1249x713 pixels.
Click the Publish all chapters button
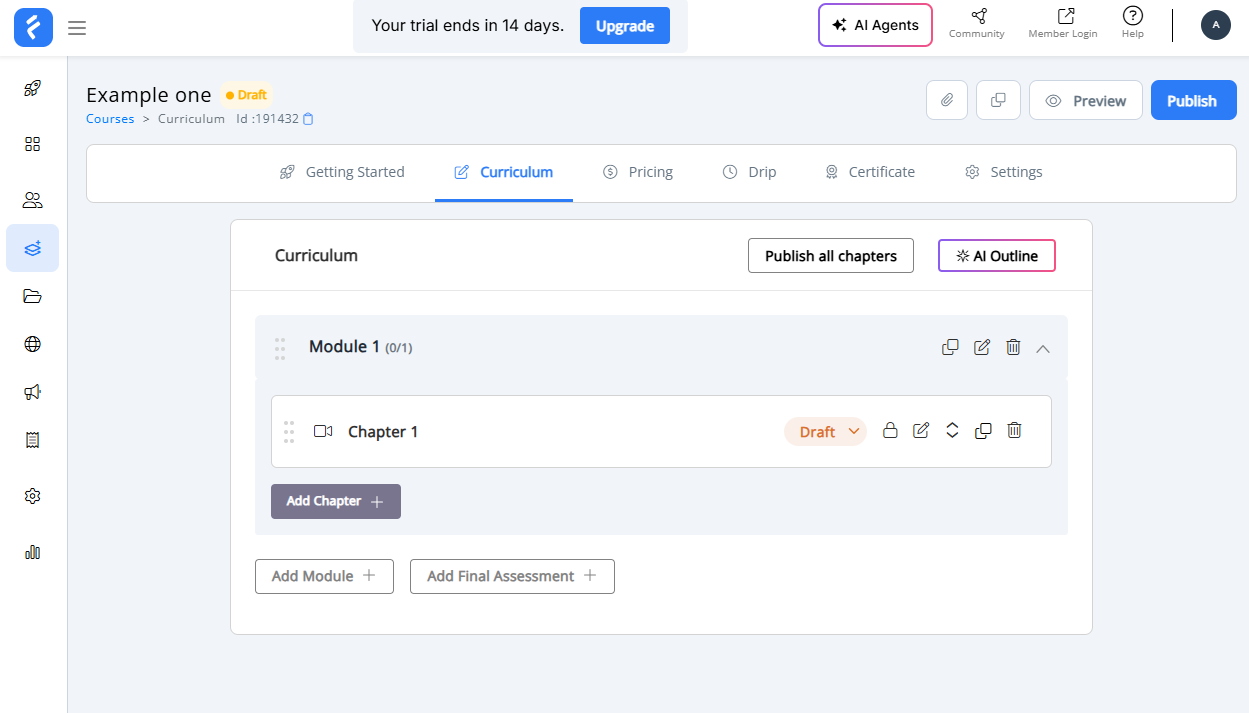[830, 256]
